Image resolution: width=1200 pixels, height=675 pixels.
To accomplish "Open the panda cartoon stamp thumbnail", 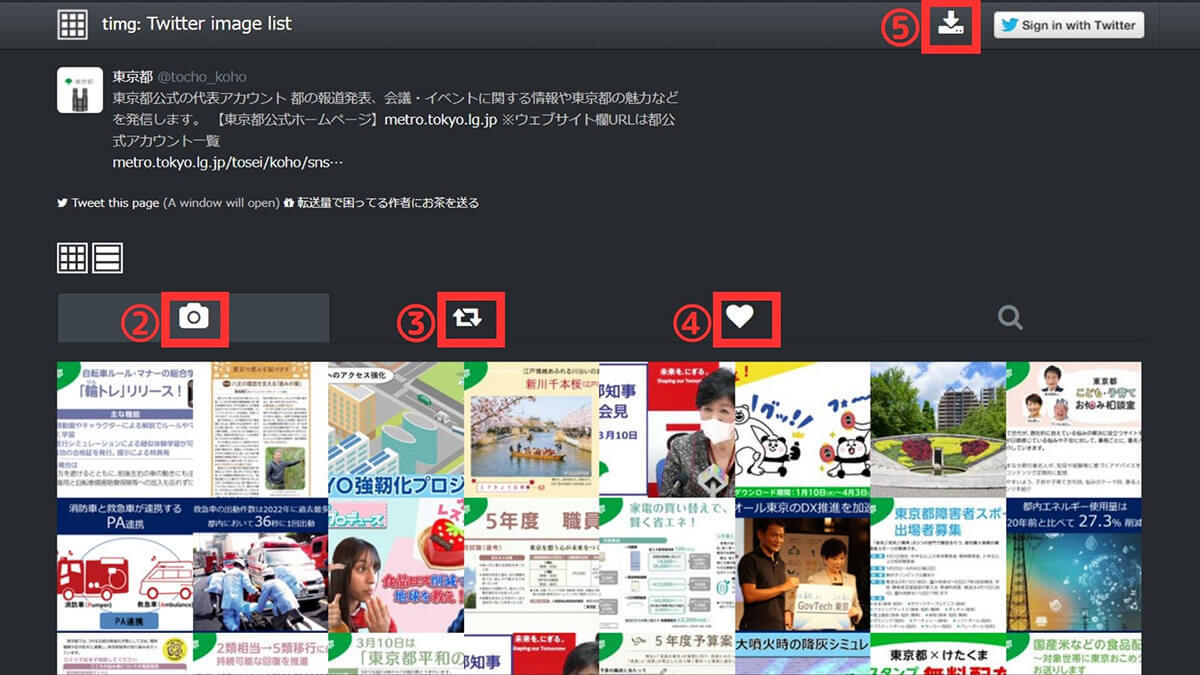I will [803, 429].
